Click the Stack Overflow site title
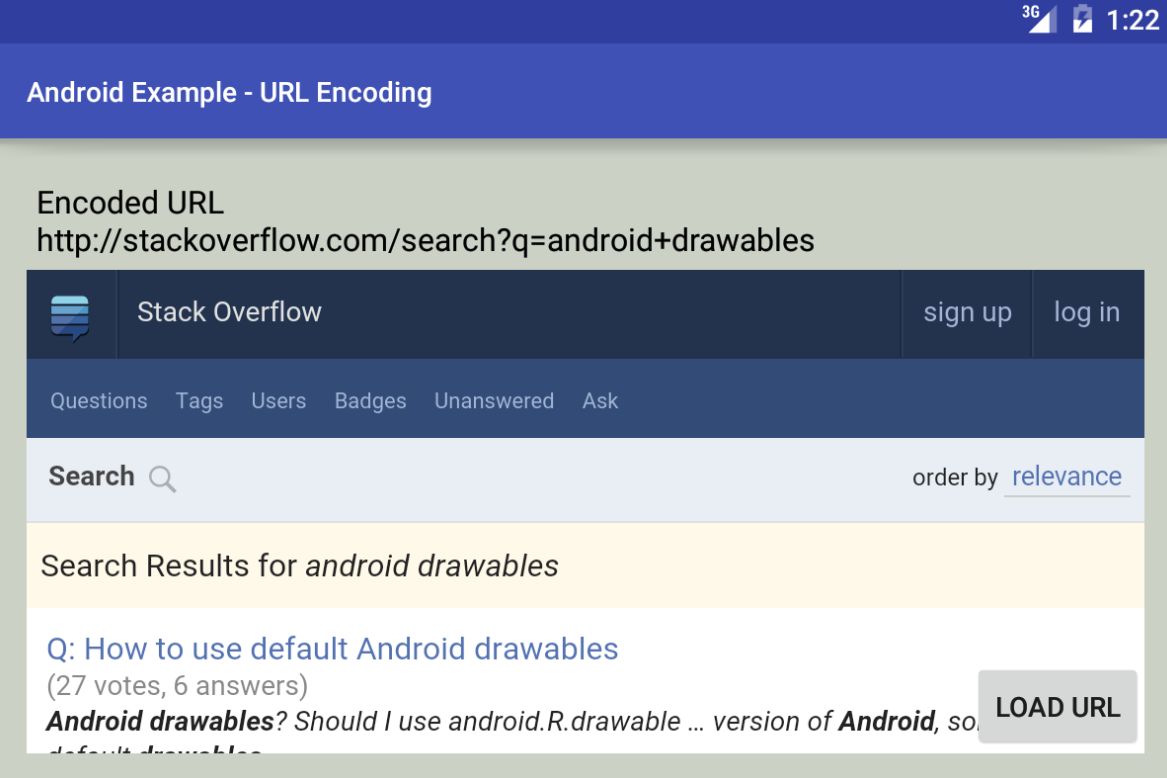The height and width of the screenshot is (778, 1167). tap(229, 312)
